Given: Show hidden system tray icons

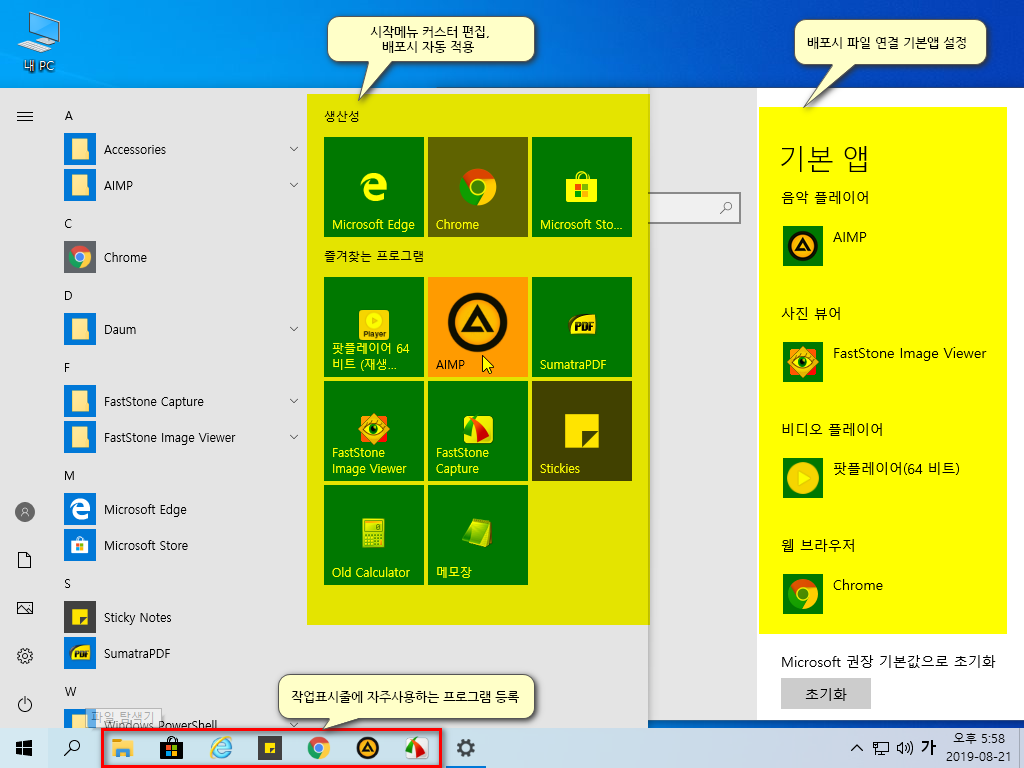Looking at the screenshot, I should (x=857, y=748).
